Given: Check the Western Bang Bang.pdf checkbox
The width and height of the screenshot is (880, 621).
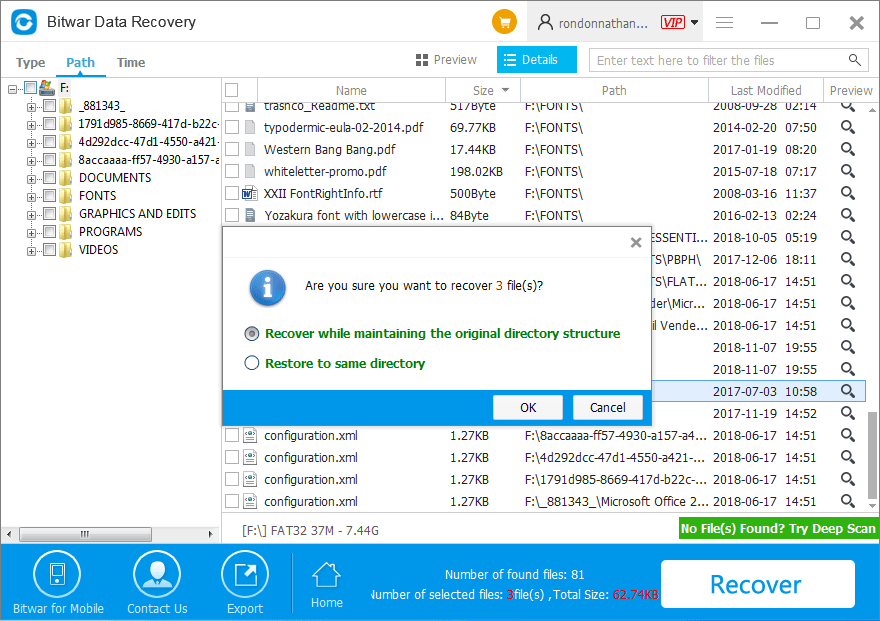Looking at the screenshot, I should pos(232,149).
